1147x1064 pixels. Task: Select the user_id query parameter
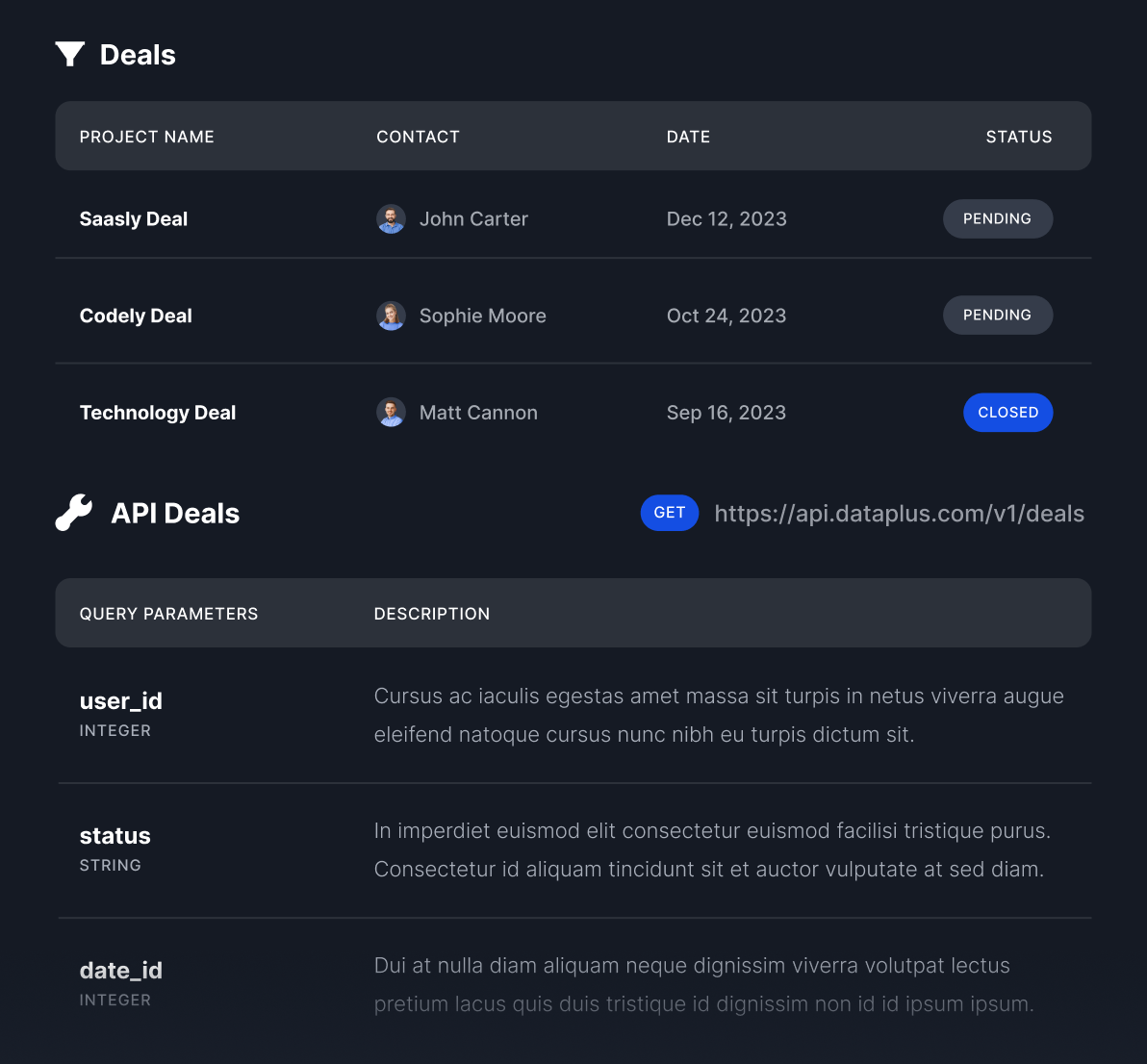(x=120, y=701)
